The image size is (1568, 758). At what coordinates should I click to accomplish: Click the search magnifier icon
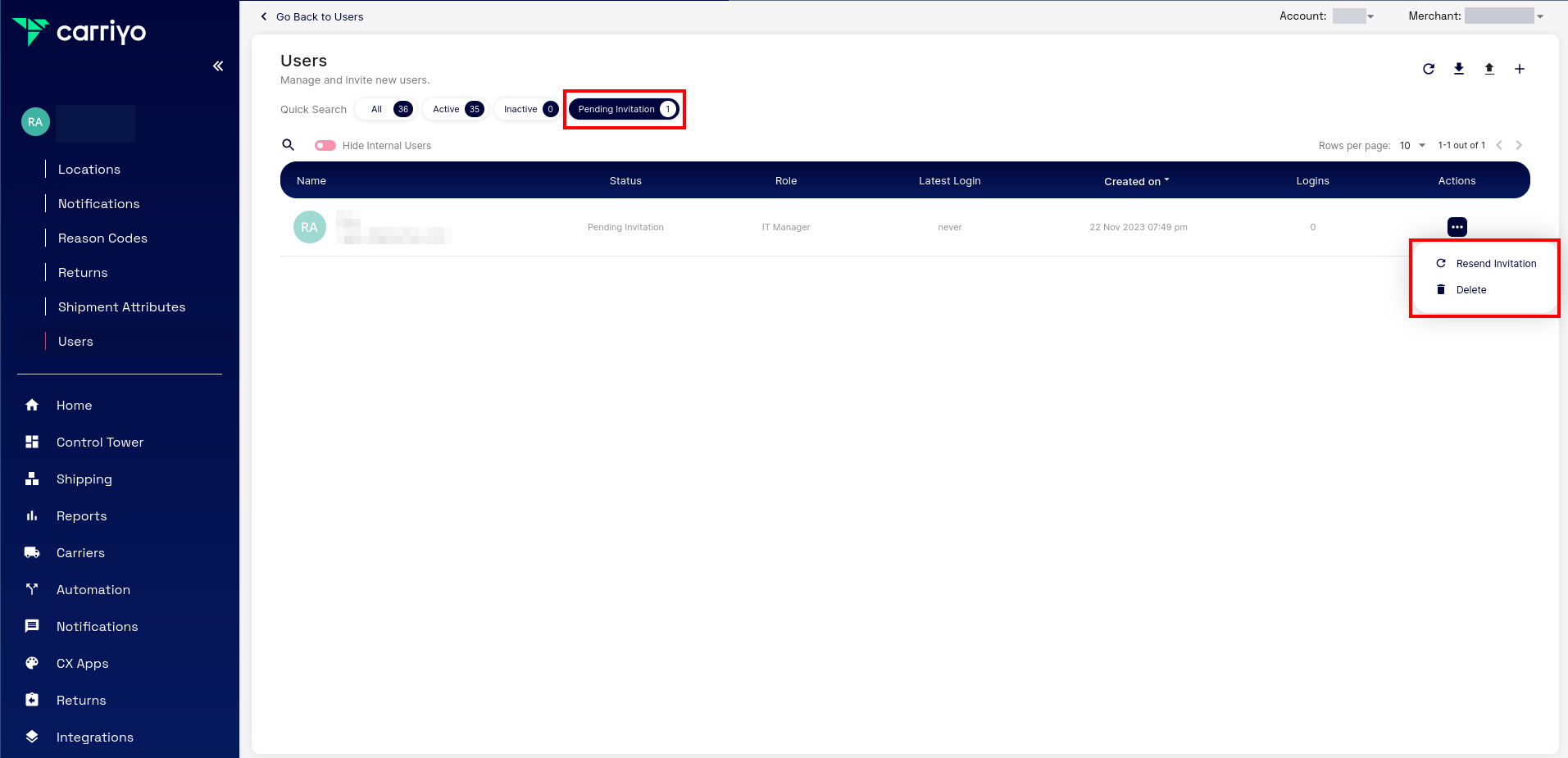289,145
